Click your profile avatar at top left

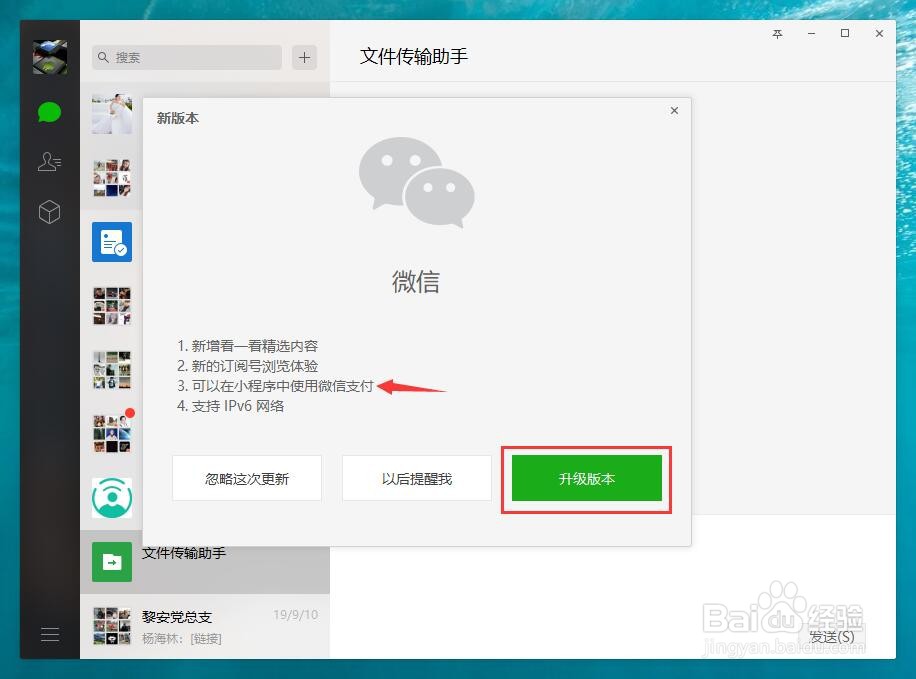click(x=49, y=56)
